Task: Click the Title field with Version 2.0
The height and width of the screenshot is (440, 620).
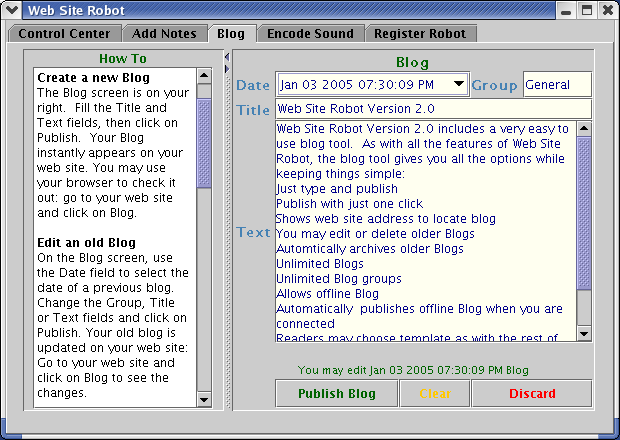Action: pyautogui.click(x=433, y=109)
